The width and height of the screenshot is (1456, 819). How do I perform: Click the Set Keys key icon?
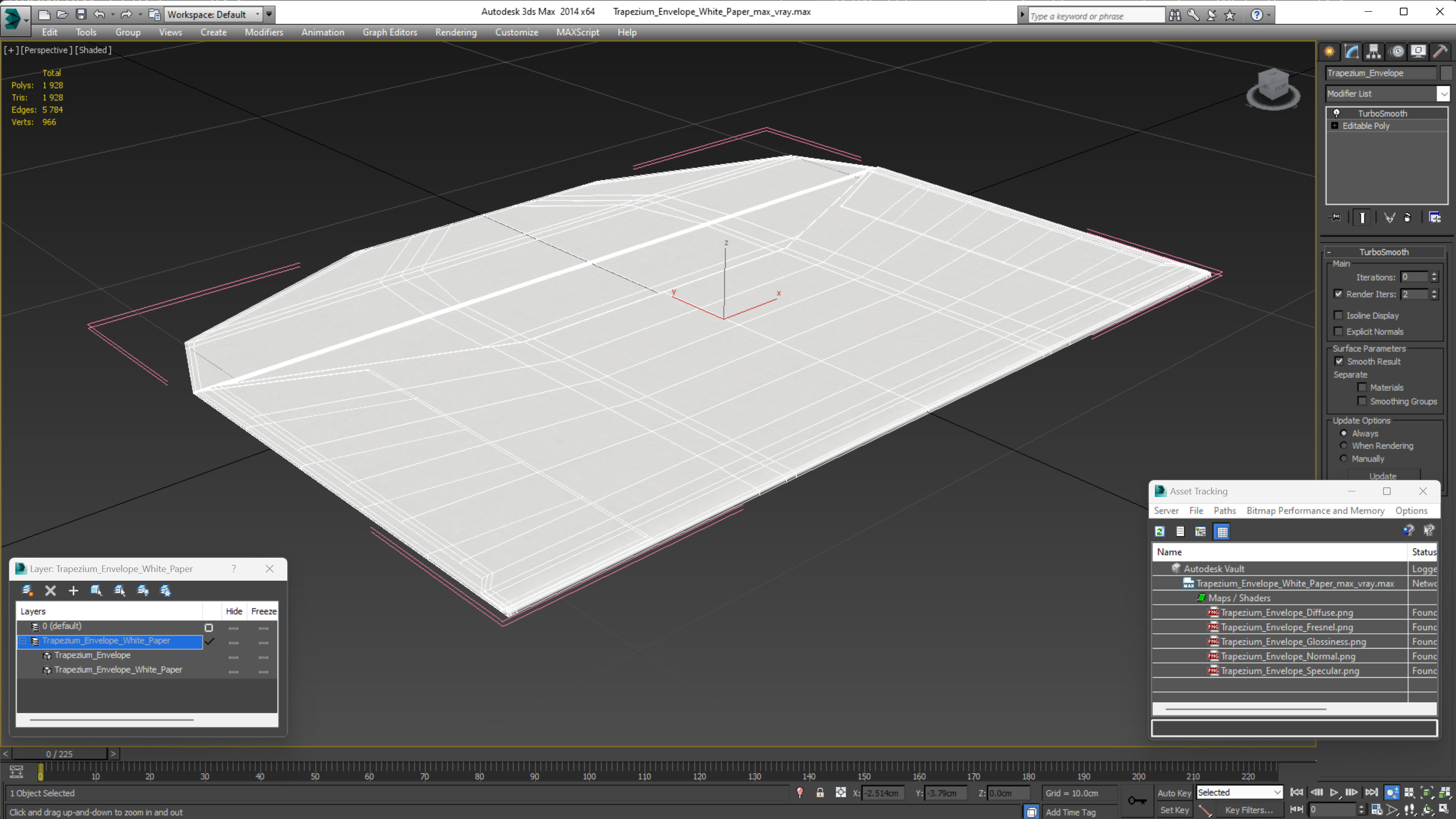click(1137, 800)
